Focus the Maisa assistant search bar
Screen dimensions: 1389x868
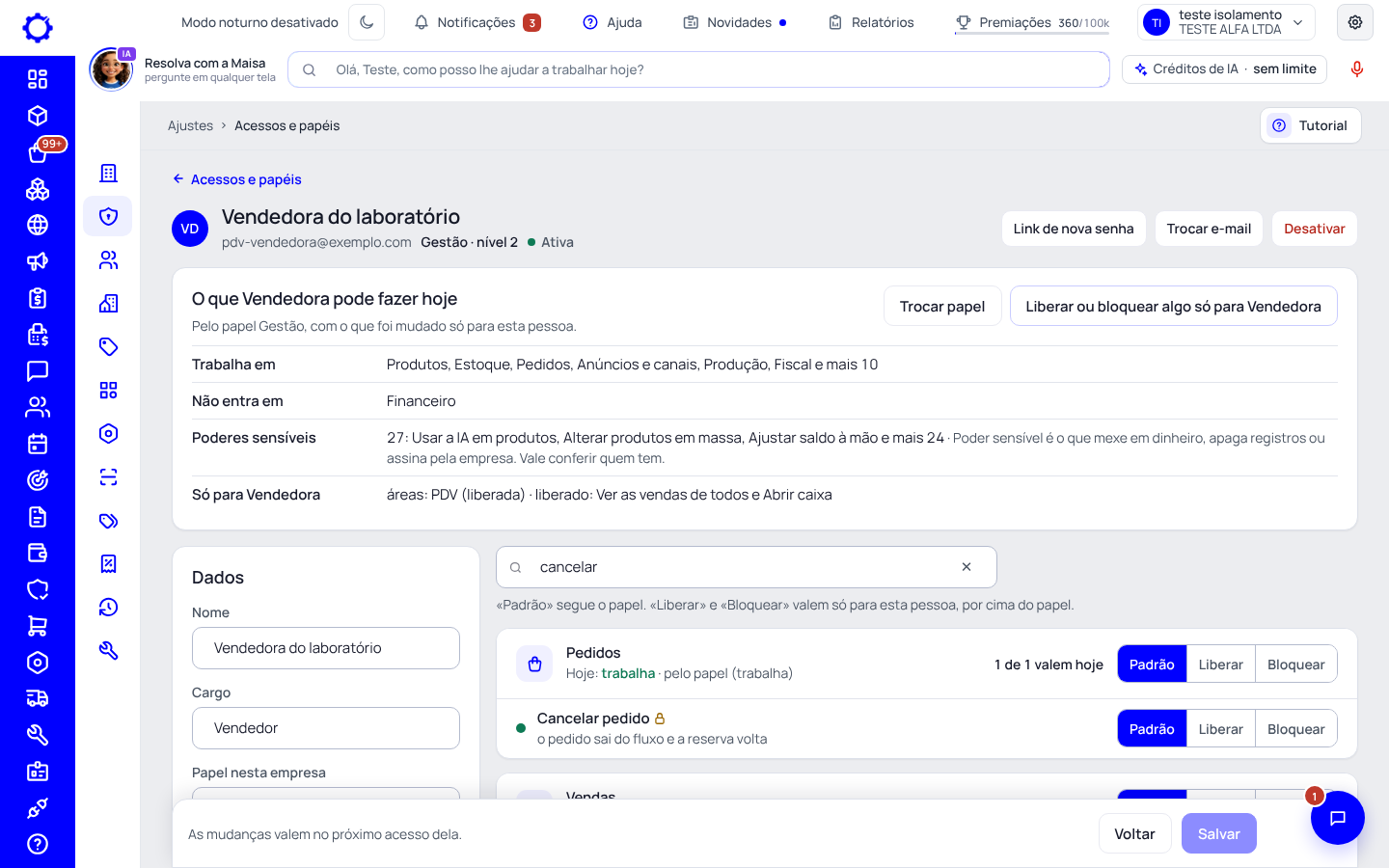pos(698,69)
